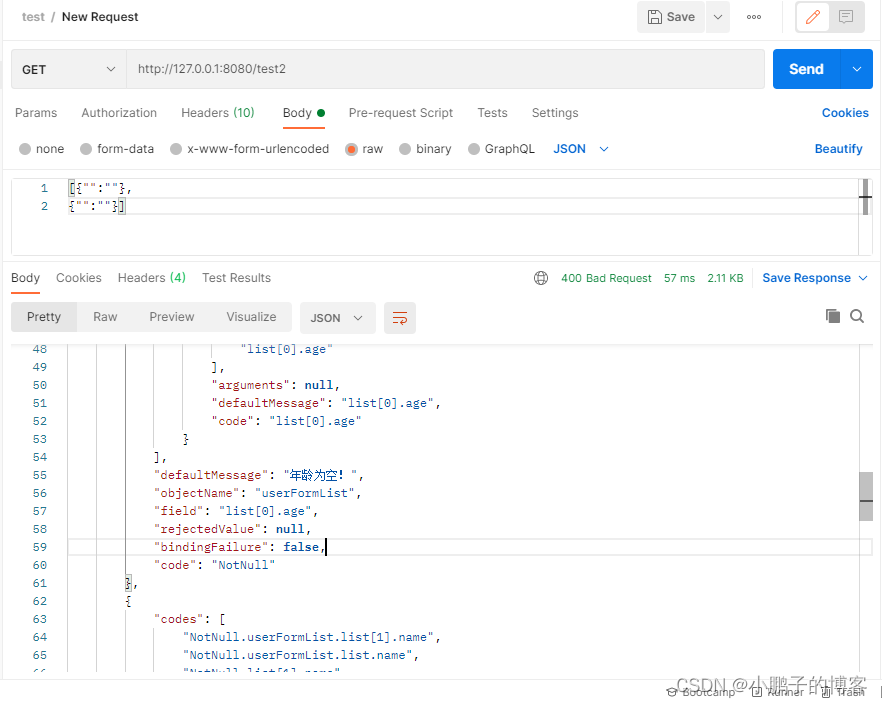Click the "codes": [ line 63
The image size is (882, 704).
190,619
